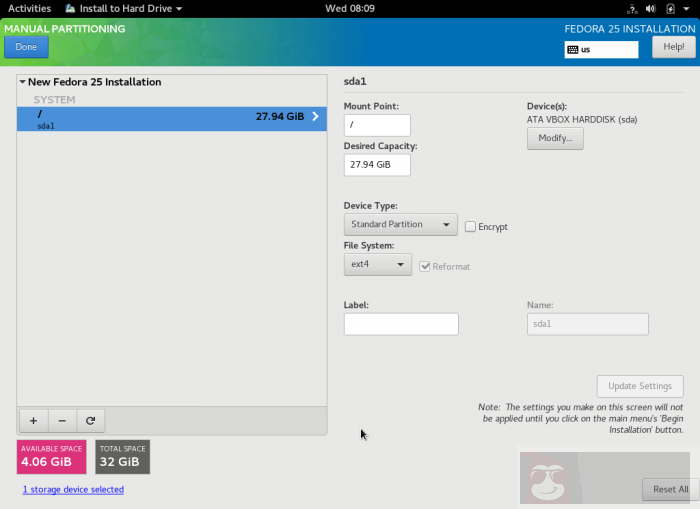Click the Help! button
Screen dimensions: 700x509
pyautogui.click(x=674, y=47)
